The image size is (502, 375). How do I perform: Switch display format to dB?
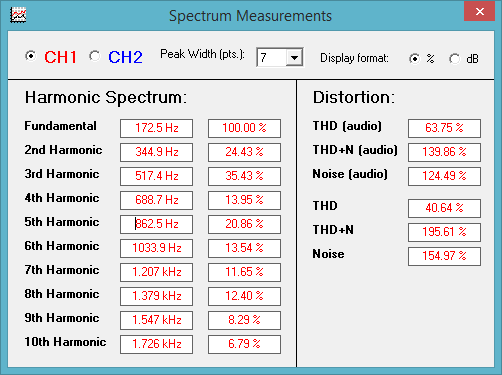click(454, 59)
